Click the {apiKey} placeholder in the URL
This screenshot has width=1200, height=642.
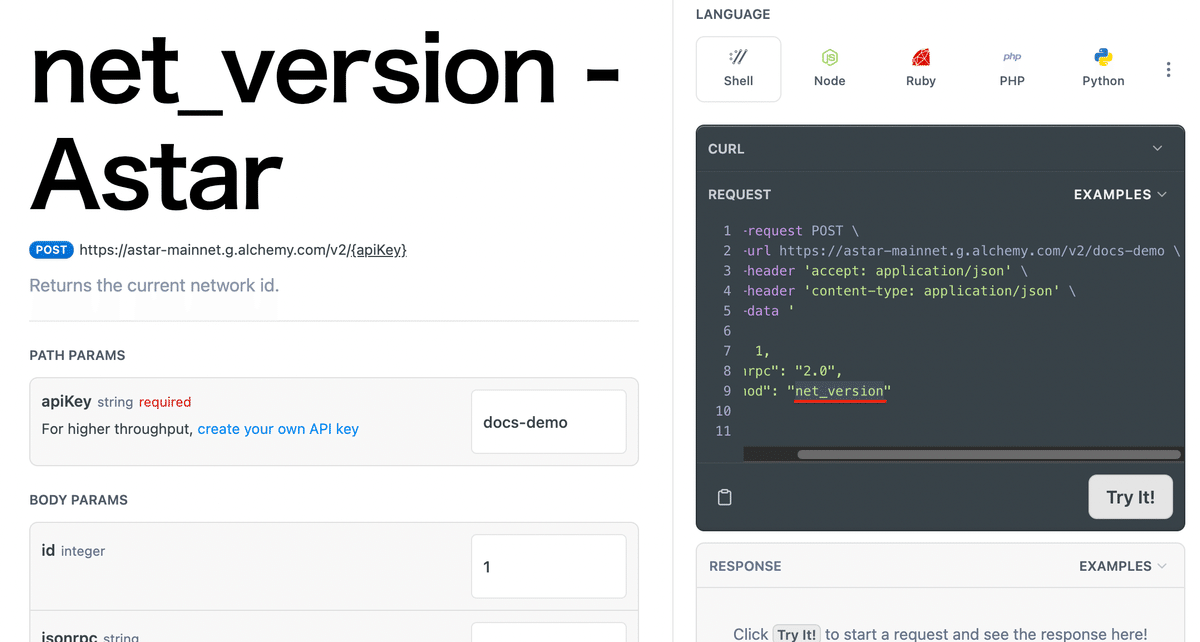point(377,250)
